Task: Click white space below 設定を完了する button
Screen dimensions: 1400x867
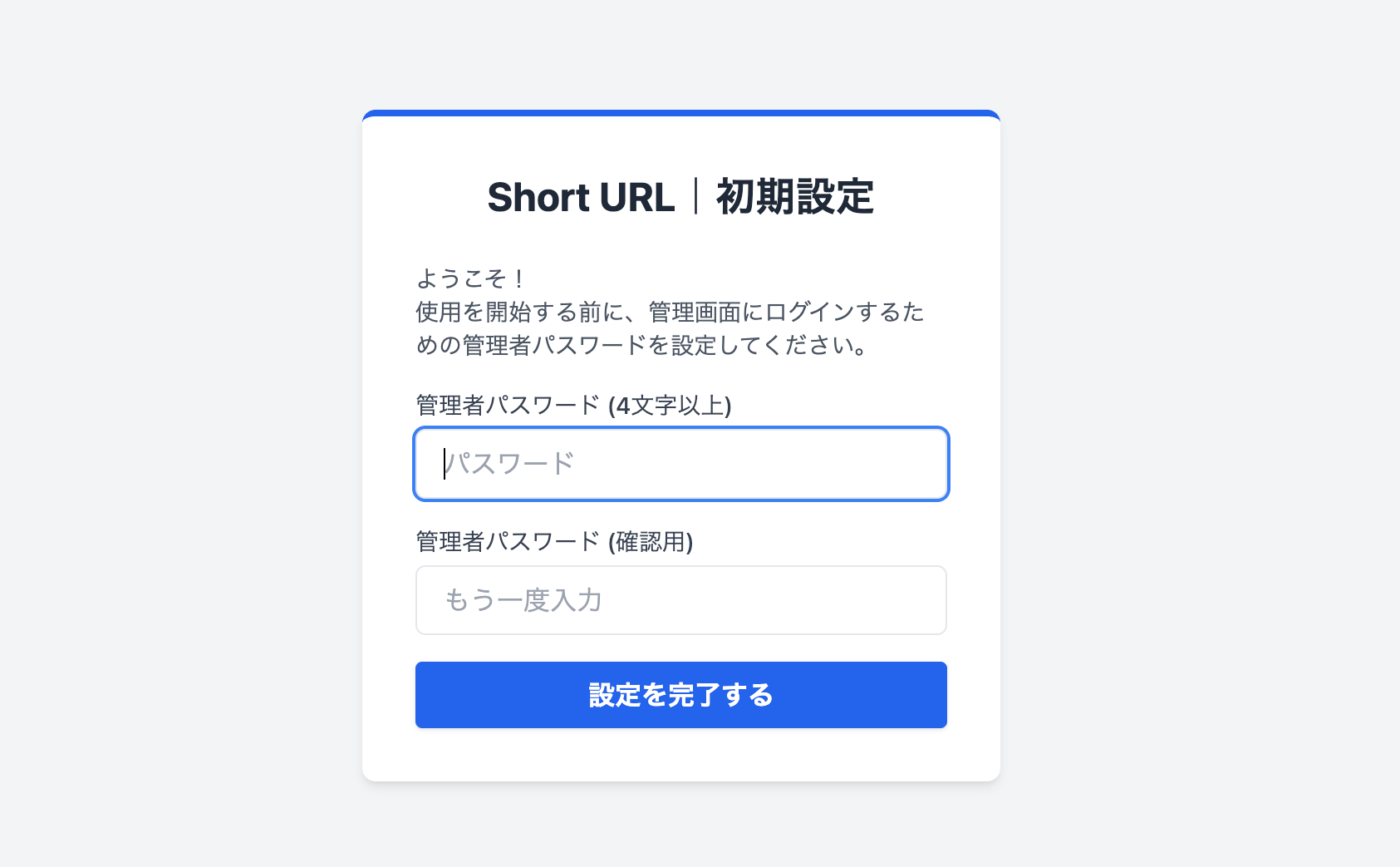Action: click(680, 755)
